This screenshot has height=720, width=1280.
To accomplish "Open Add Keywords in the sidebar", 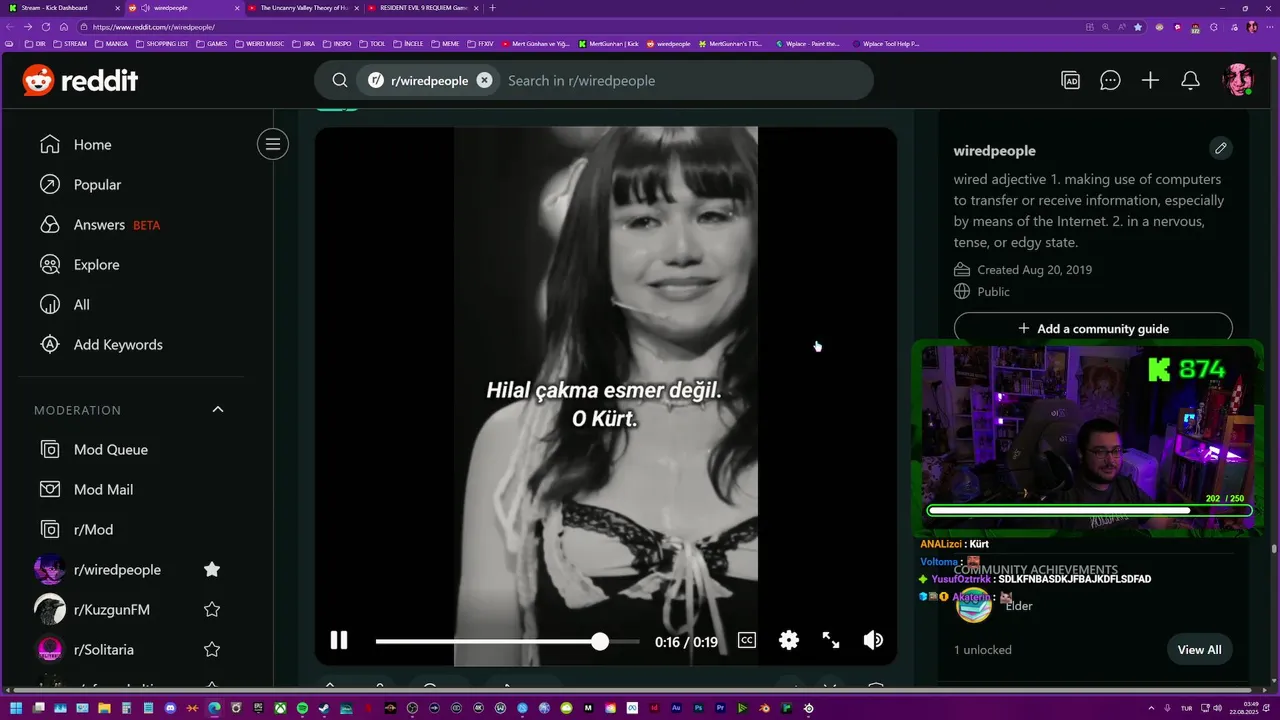I will (100, 345).
